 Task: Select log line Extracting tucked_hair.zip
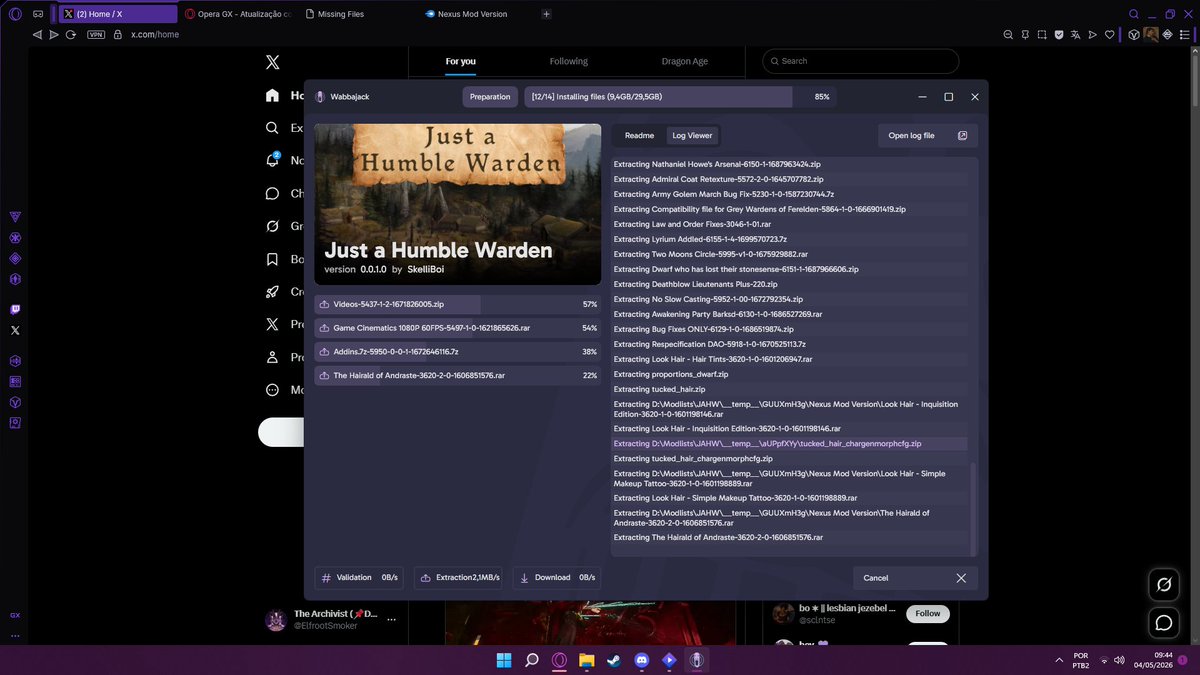(659, 389)
